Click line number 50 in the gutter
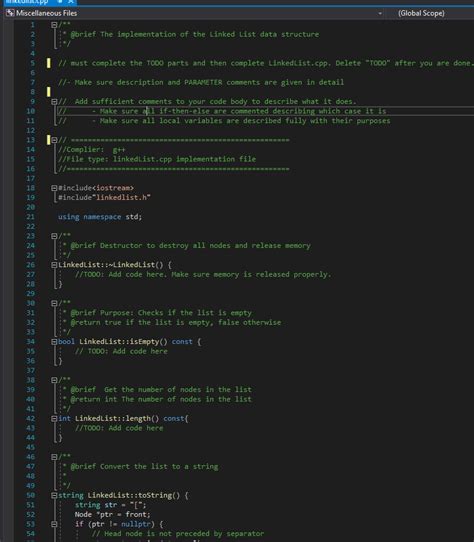Image resolution: width=474 pixels, height=542 pixels. [x=30, y=495]
